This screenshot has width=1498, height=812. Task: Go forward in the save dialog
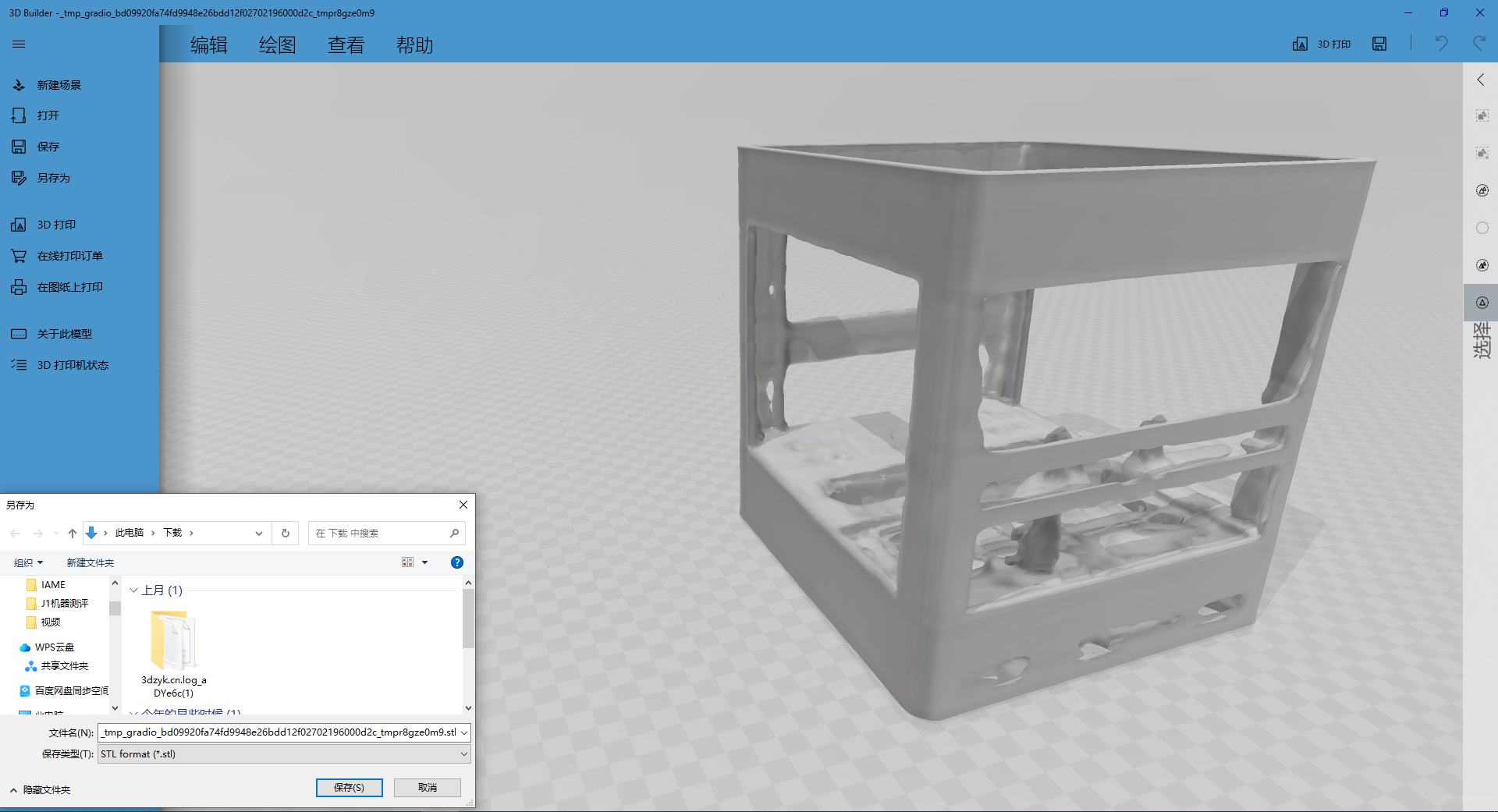click(x=38, y=534)
